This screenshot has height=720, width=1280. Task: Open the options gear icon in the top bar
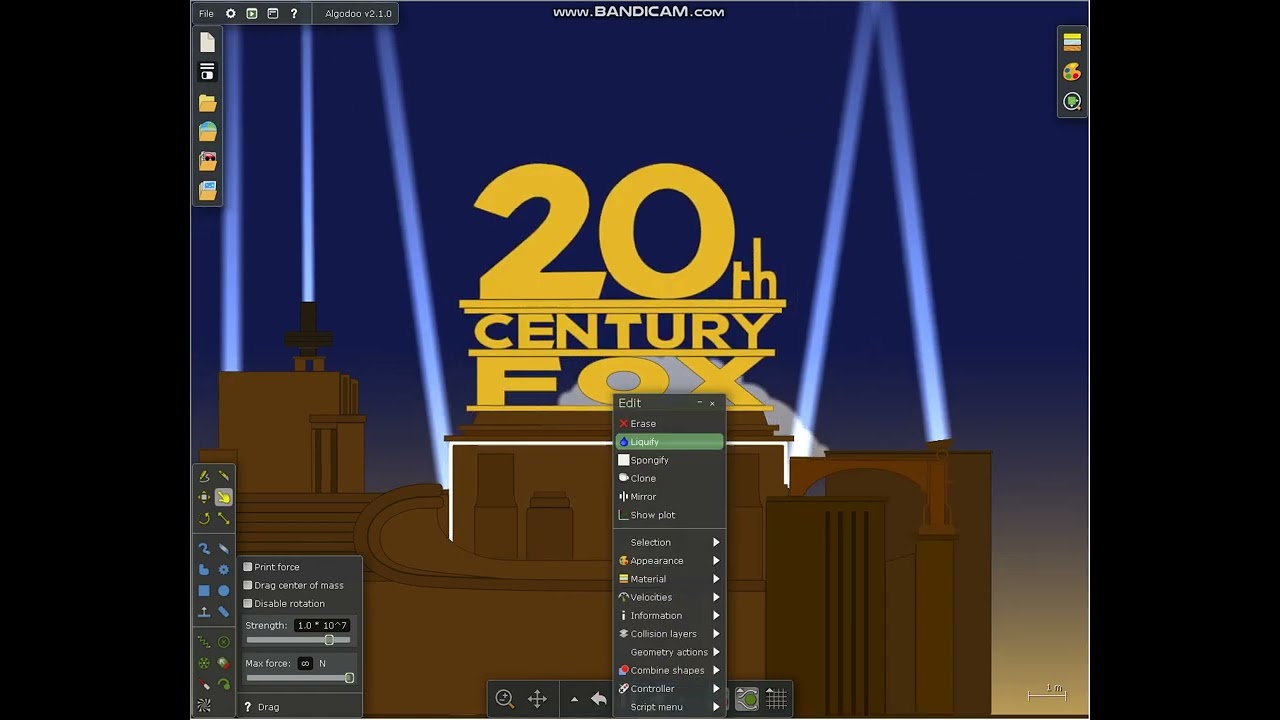click(x=231, y=13)
